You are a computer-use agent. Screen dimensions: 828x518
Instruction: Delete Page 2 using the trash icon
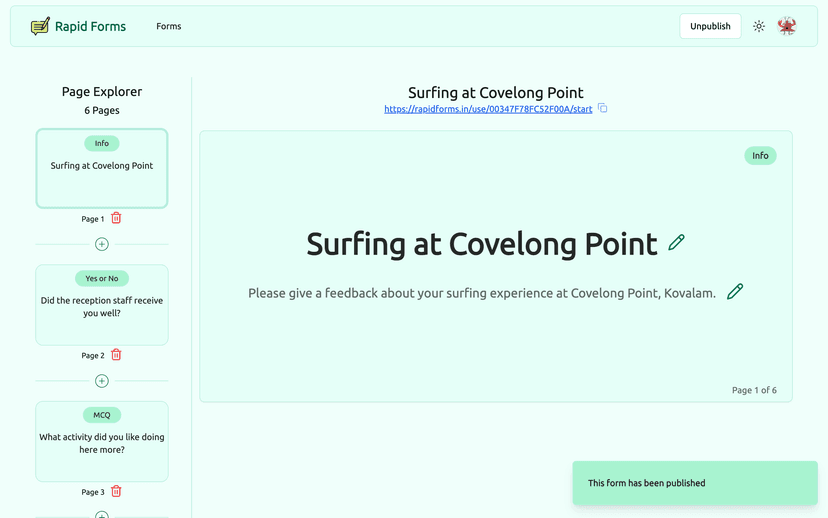pyautogui.click(x=116, y=355)
